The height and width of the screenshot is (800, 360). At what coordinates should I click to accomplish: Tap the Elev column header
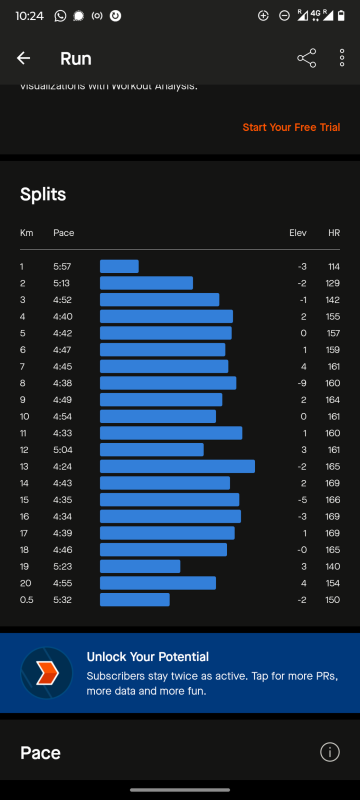coord(298,233)
